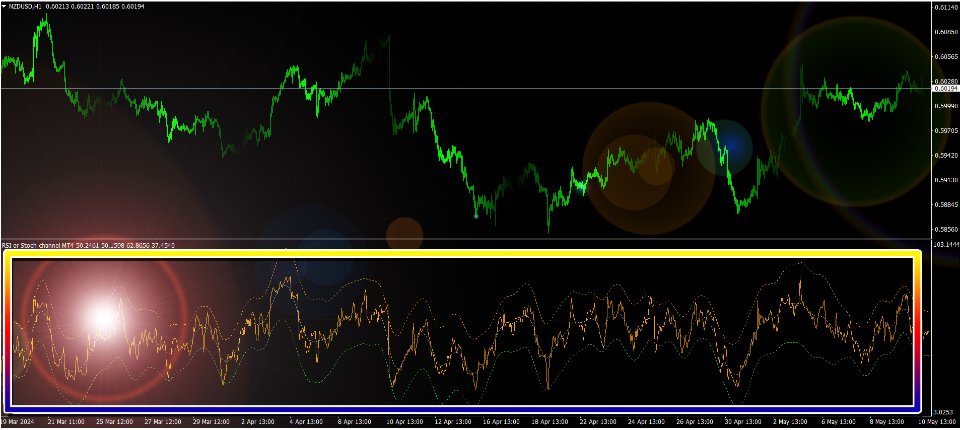The width and height of the screenshot is (960, 430).
Task: Click the 0.60850 price scale label
Action: click(x=945, y=32)
